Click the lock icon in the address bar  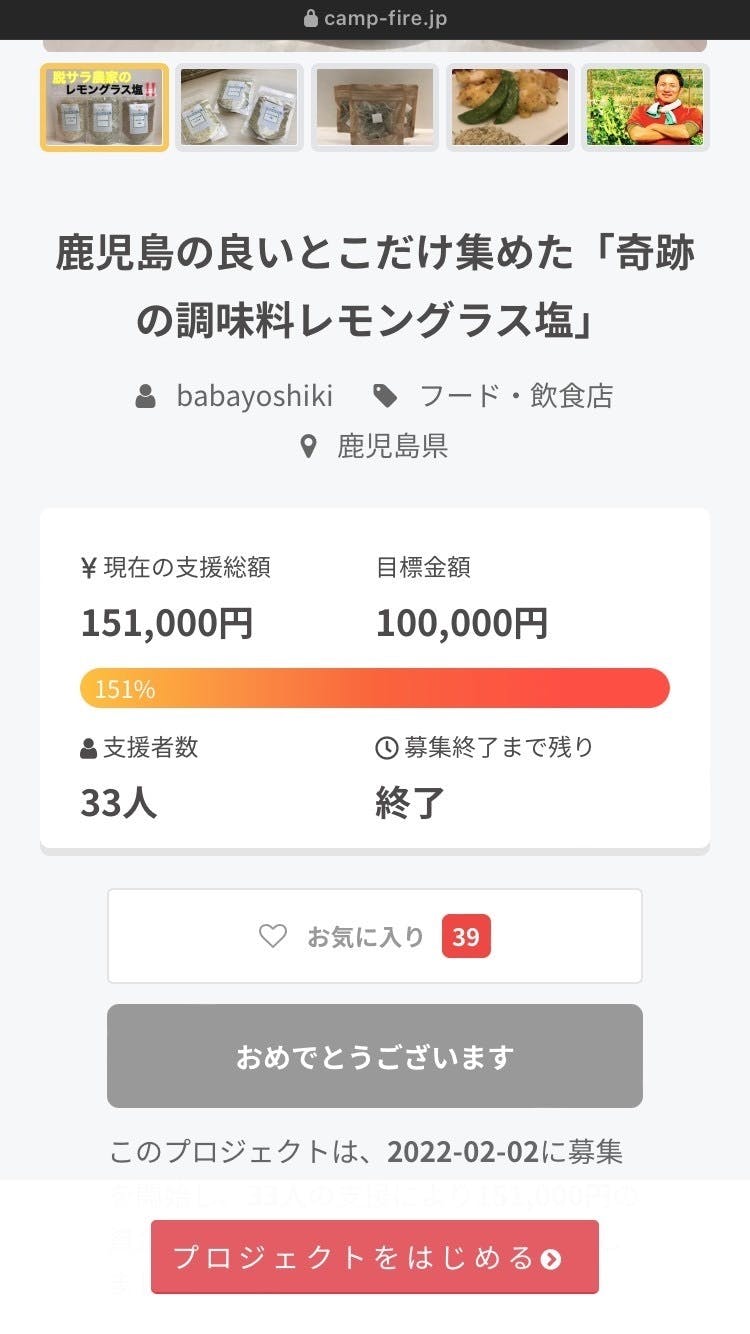click(310, 18)
